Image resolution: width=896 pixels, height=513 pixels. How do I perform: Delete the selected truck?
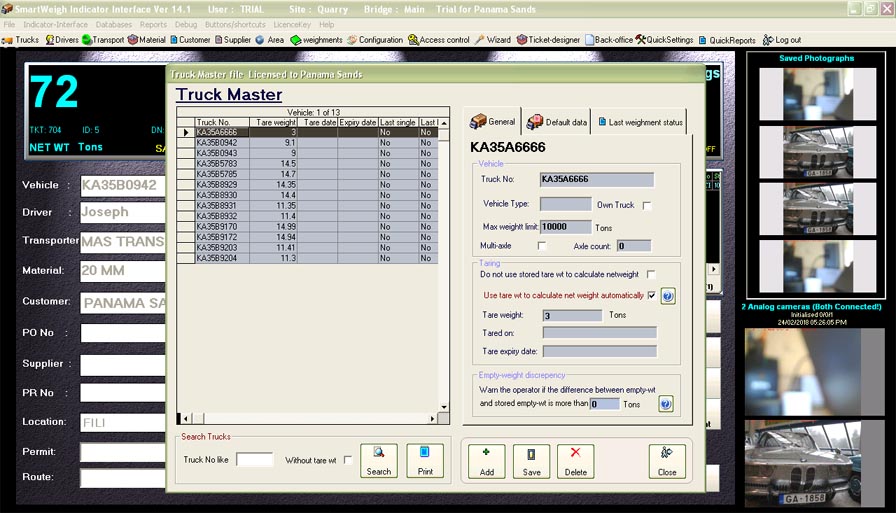[575, 461]
